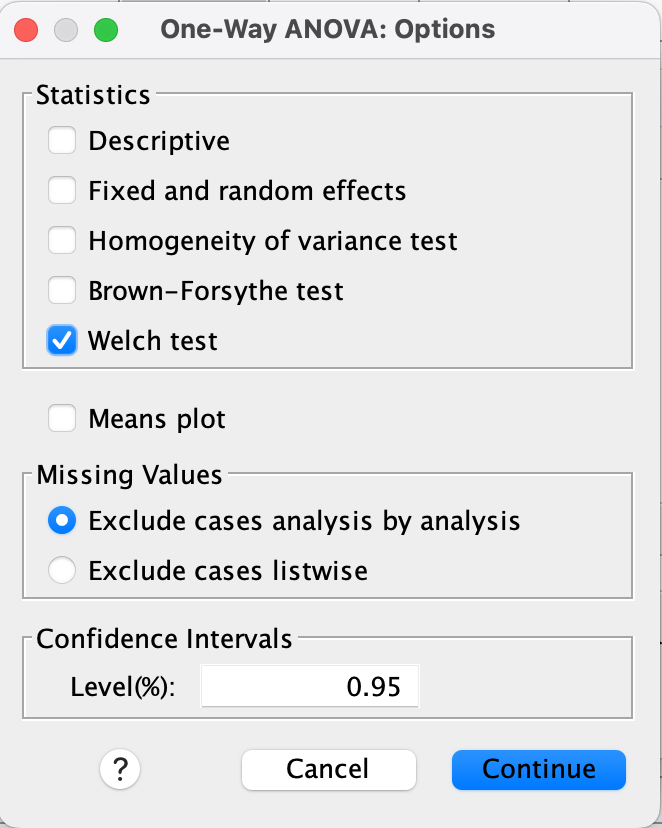Click Continue to confirm options
The width and height of the screenshot is (662, 828).
click(x=538, y=769)
